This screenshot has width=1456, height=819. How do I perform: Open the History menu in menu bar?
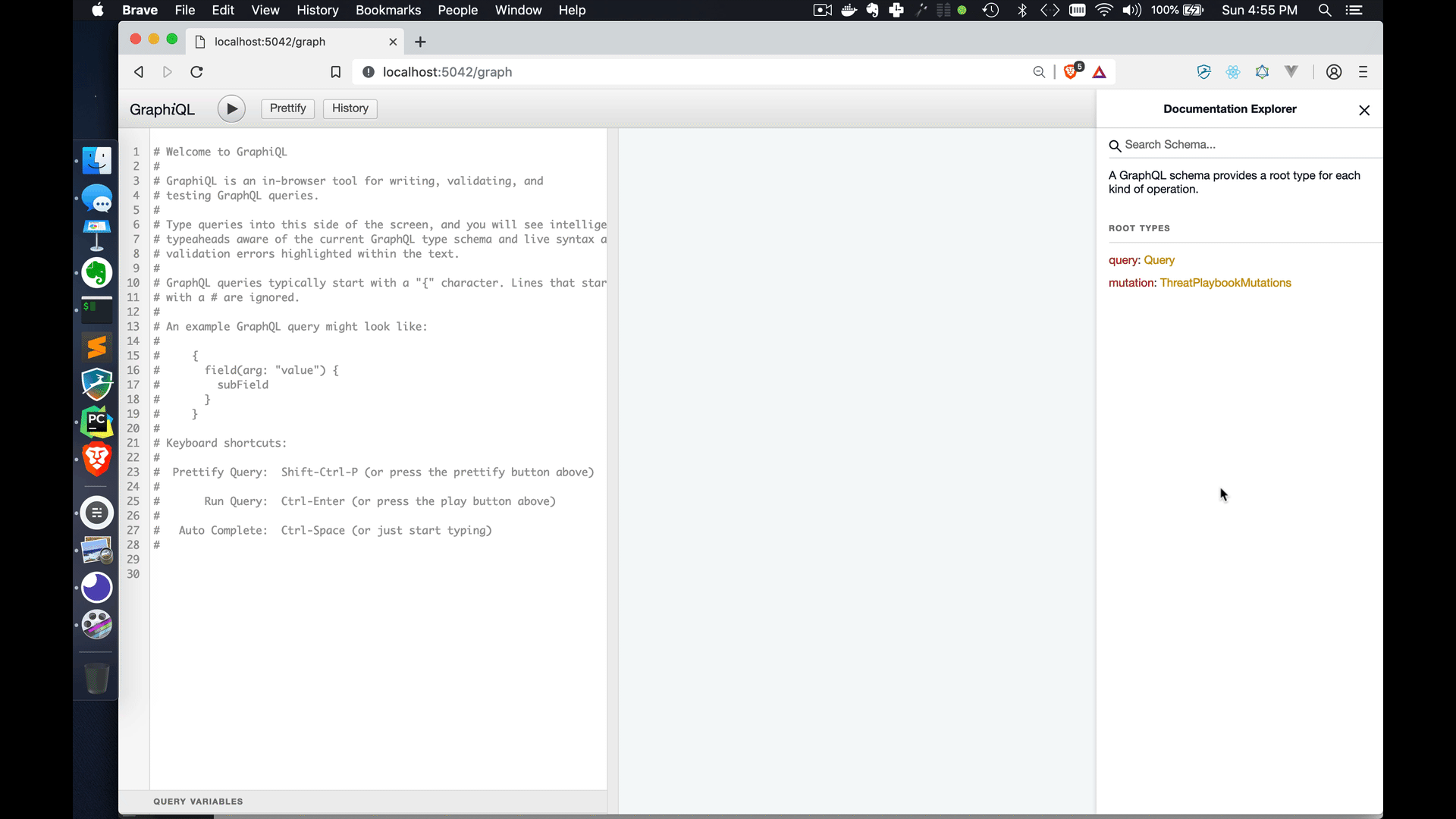317,10
